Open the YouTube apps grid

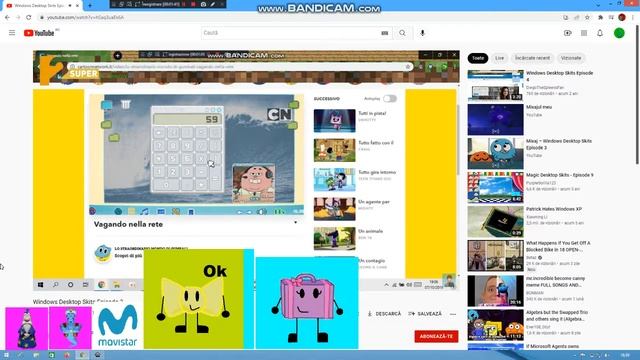click(x=584, y=33)
